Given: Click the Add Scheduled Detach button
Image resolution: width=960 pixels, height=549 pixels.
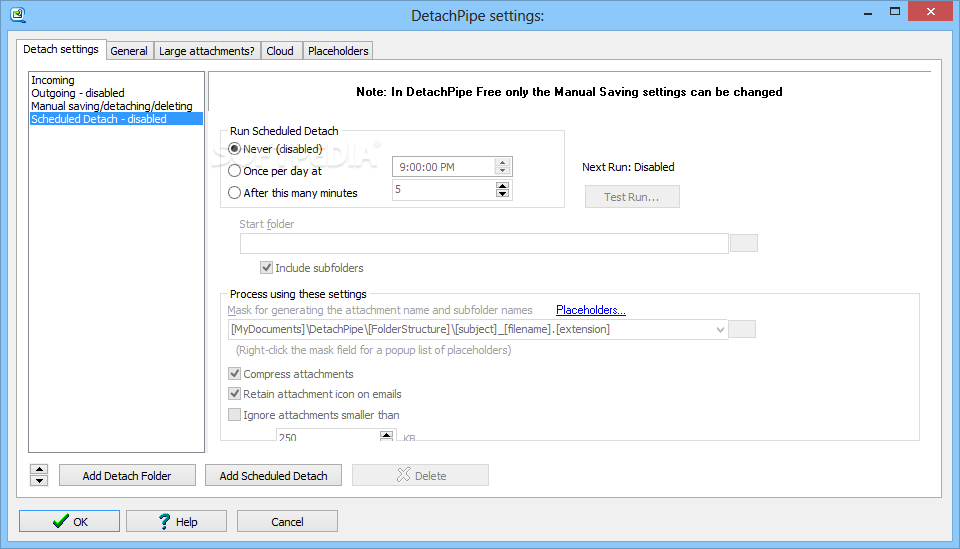Looking at the screenshot, I should click(273, 476).
